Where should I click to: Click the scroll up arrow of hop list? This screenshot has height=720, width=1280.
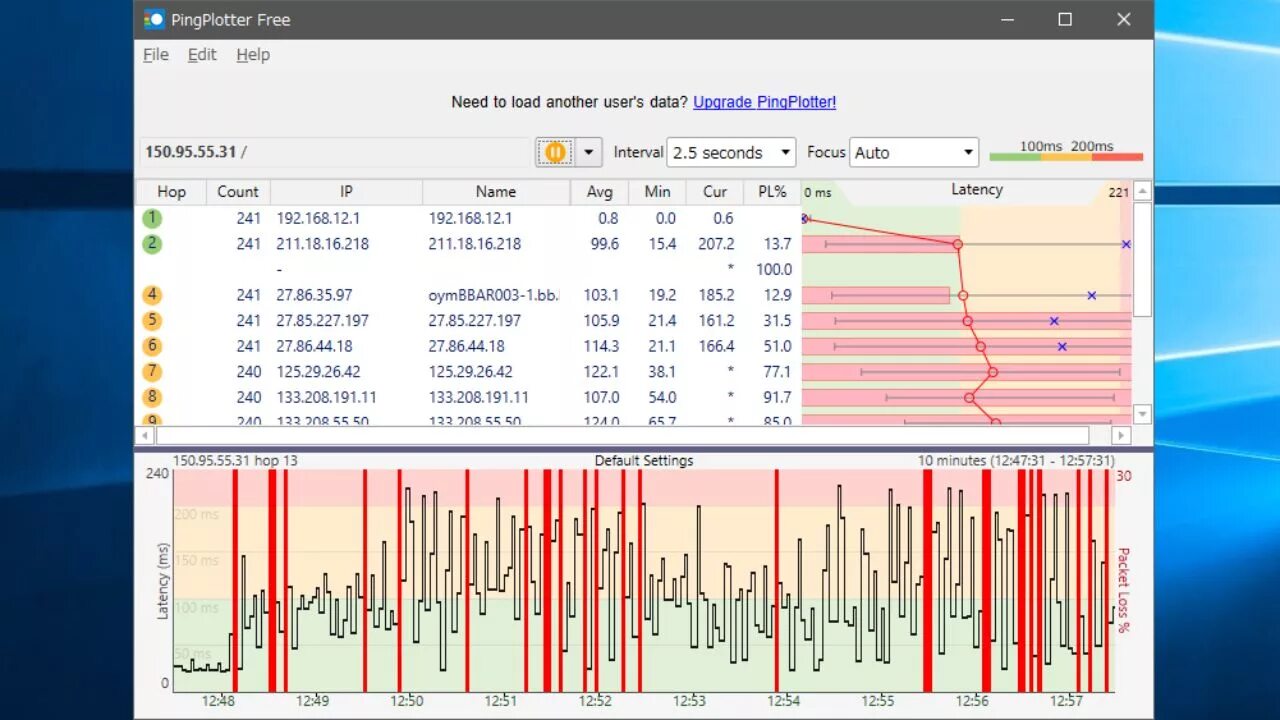click(x=1142, y=191)
